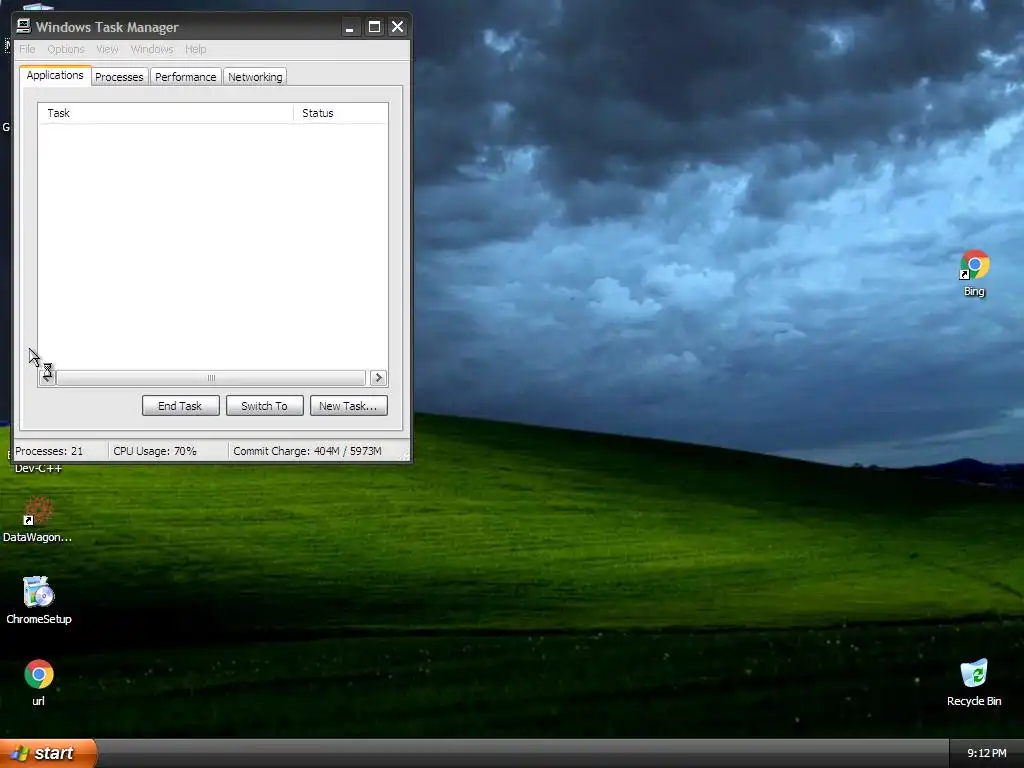Click the Commit Charge status text
The height and width of the screenshot is (768, 1024).
pos(308,451)
